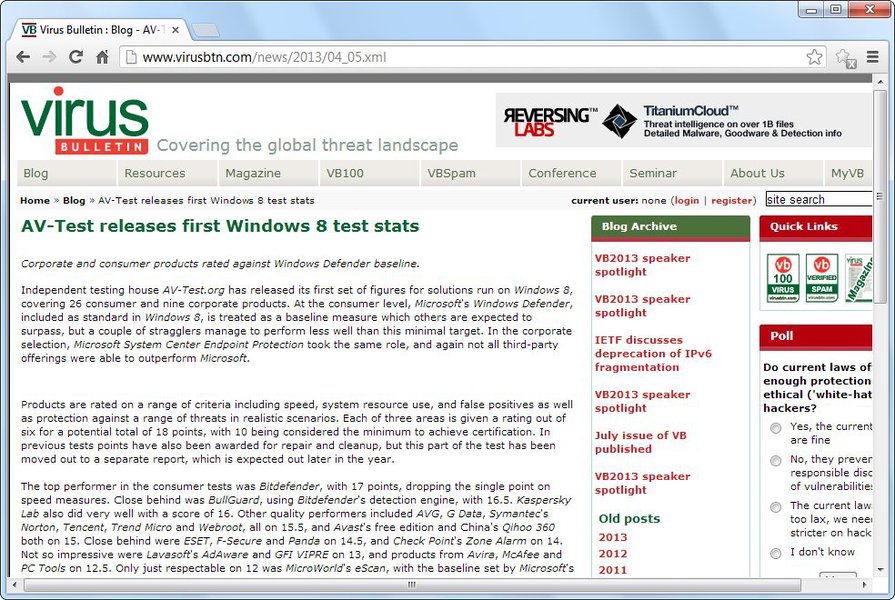
Task: Click the VB100 Virus badge in Quick Links
Action: (783, 278)
